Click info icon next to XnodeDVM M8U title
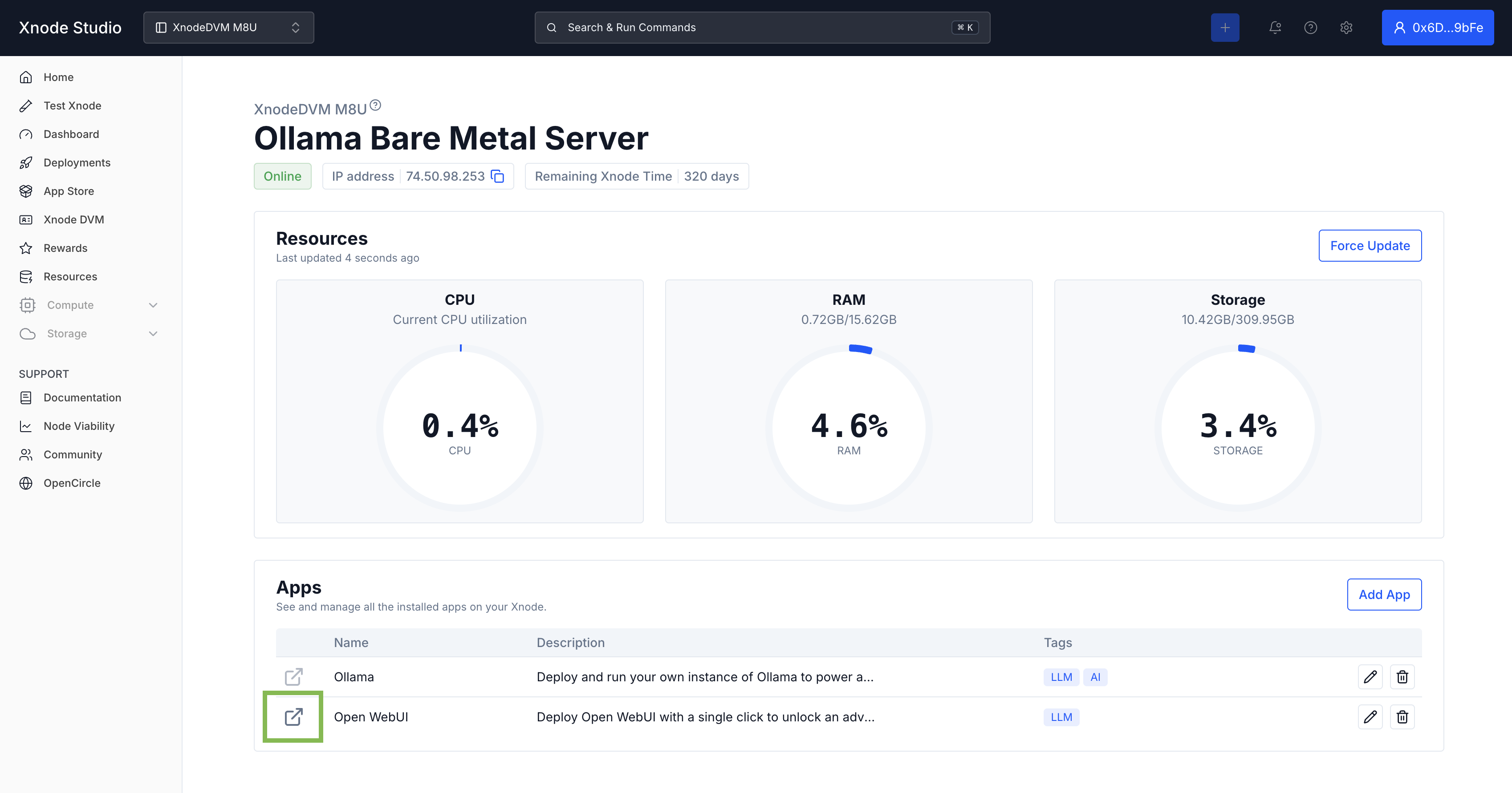Screen dimensions: 1512x793 coord(376,105)
